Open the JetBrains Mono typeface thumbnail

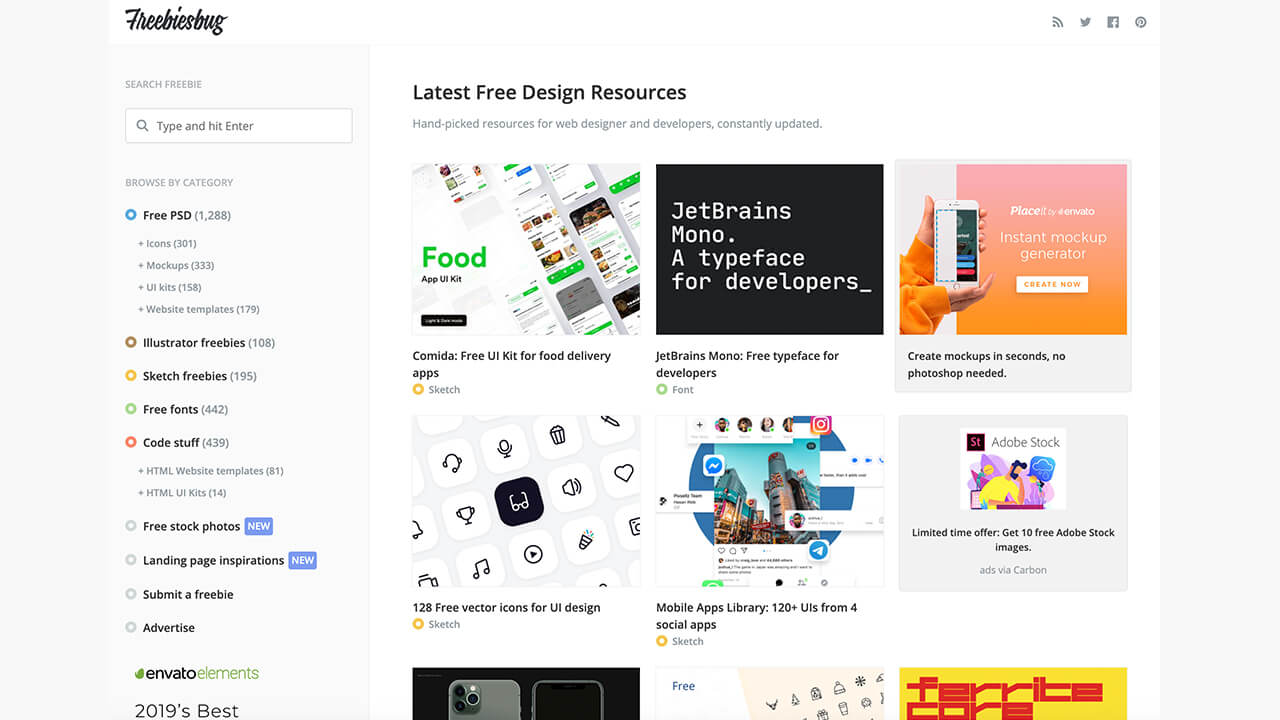point(769,249)
